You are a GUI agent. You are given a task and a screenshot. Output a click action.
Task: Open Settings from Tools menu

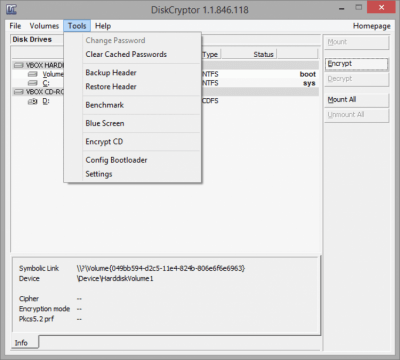click(x=99, y=174)
